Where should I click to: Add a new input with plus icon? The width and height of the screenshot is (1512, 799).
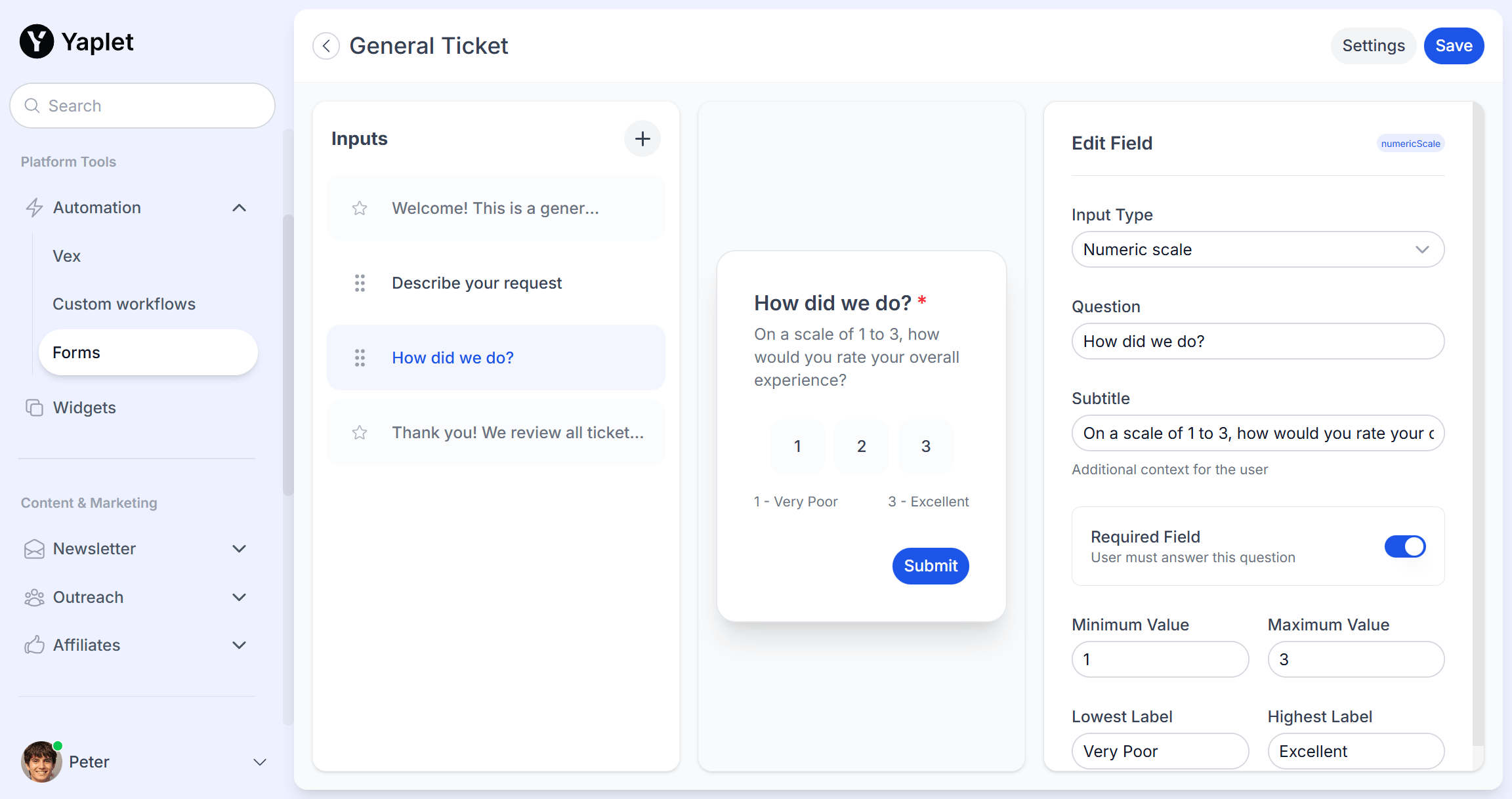click(x=642, y=138)
